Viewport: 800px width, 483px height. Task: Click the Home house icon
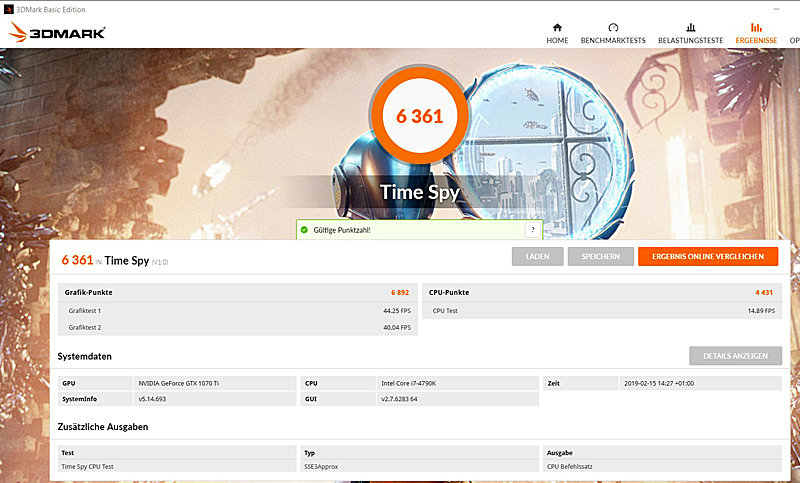click(557, 27)
